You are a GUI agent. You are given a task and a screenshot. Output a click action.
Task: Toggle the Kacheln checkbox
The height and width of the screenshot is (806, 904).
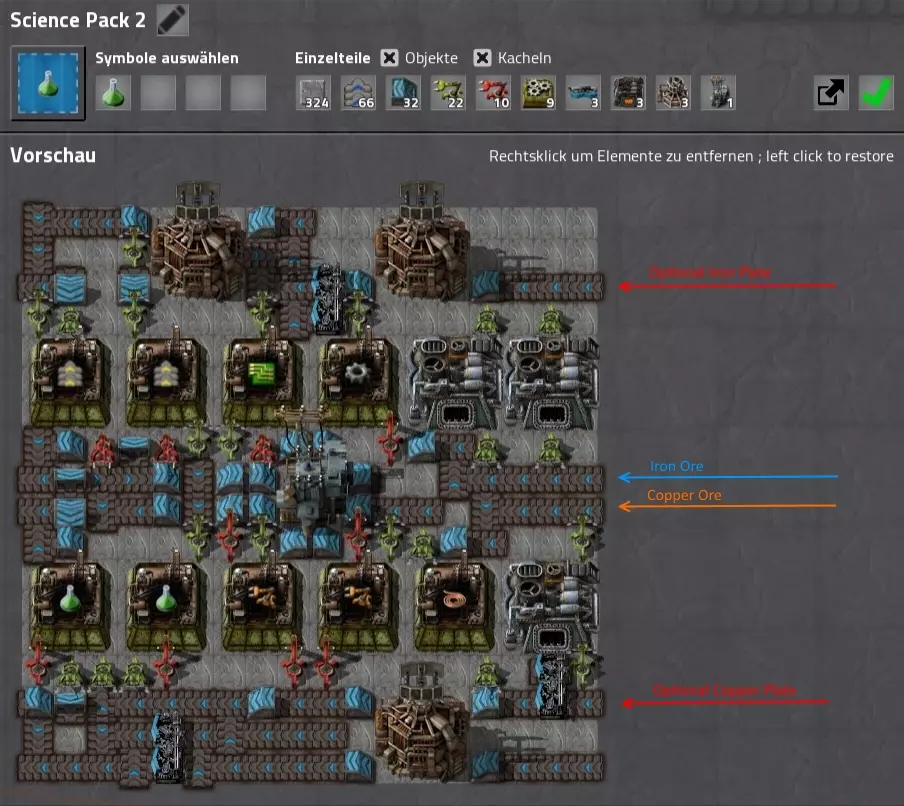click(483, 58)
